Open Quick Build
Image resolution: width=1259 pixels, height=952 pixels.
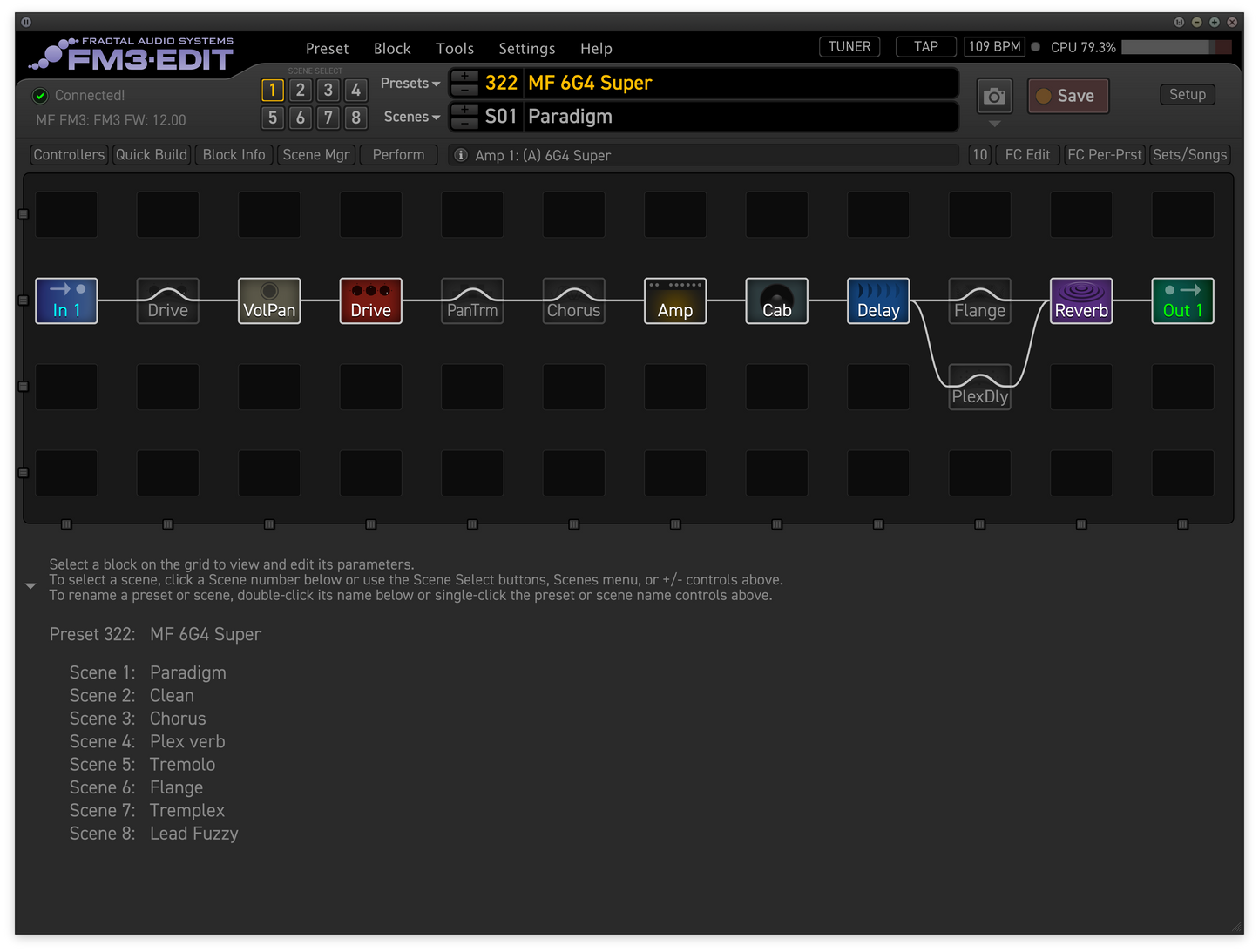(152, 155)
